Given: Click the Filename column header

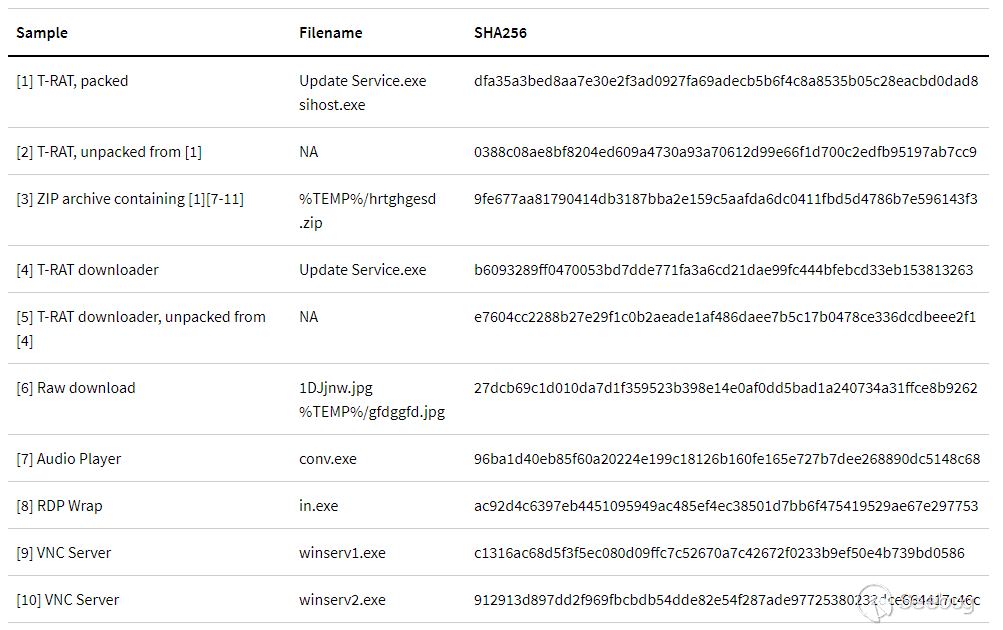Looking at the screenshot, I should [330, 33].
